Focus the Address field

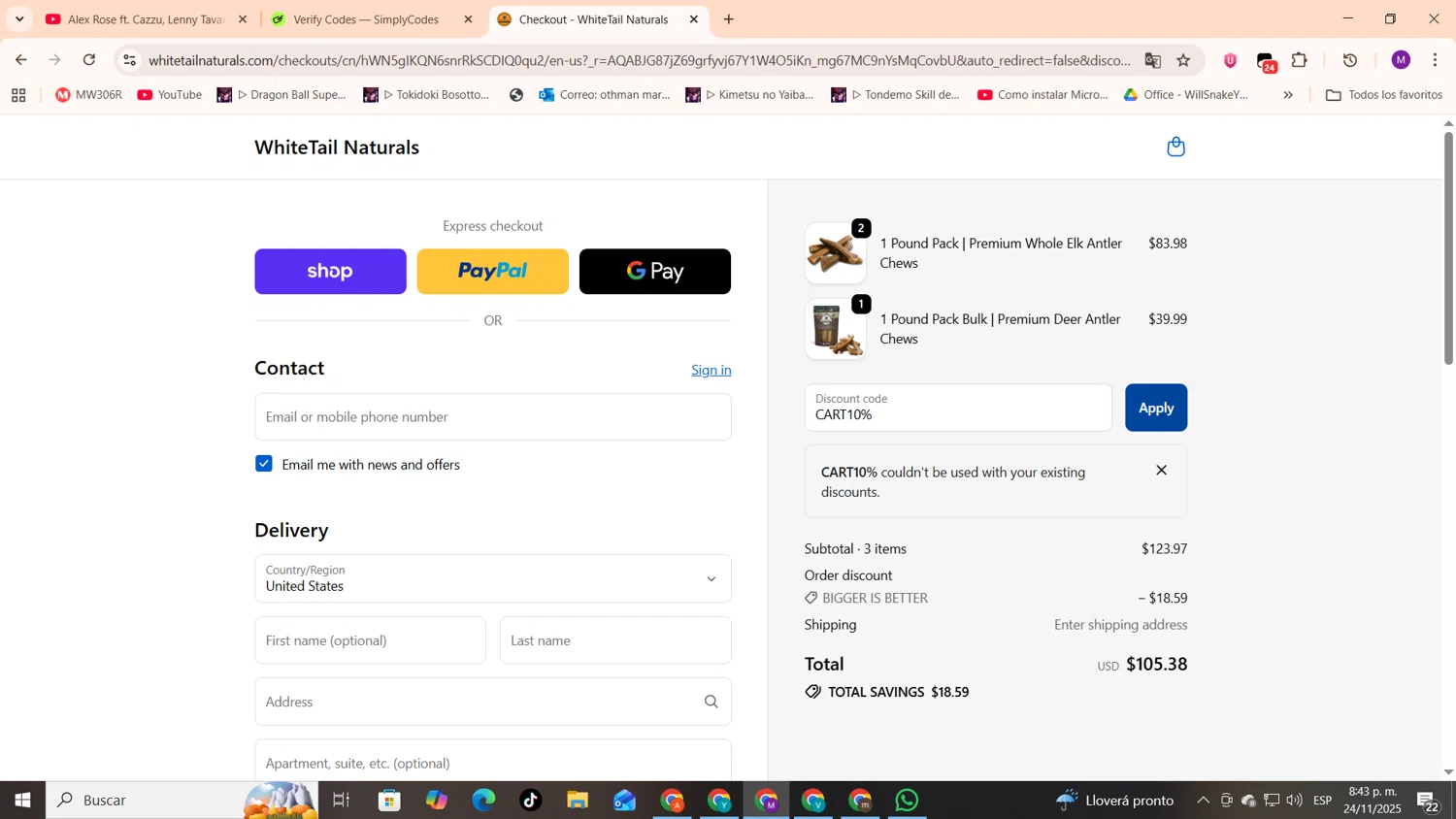point(493,702)
